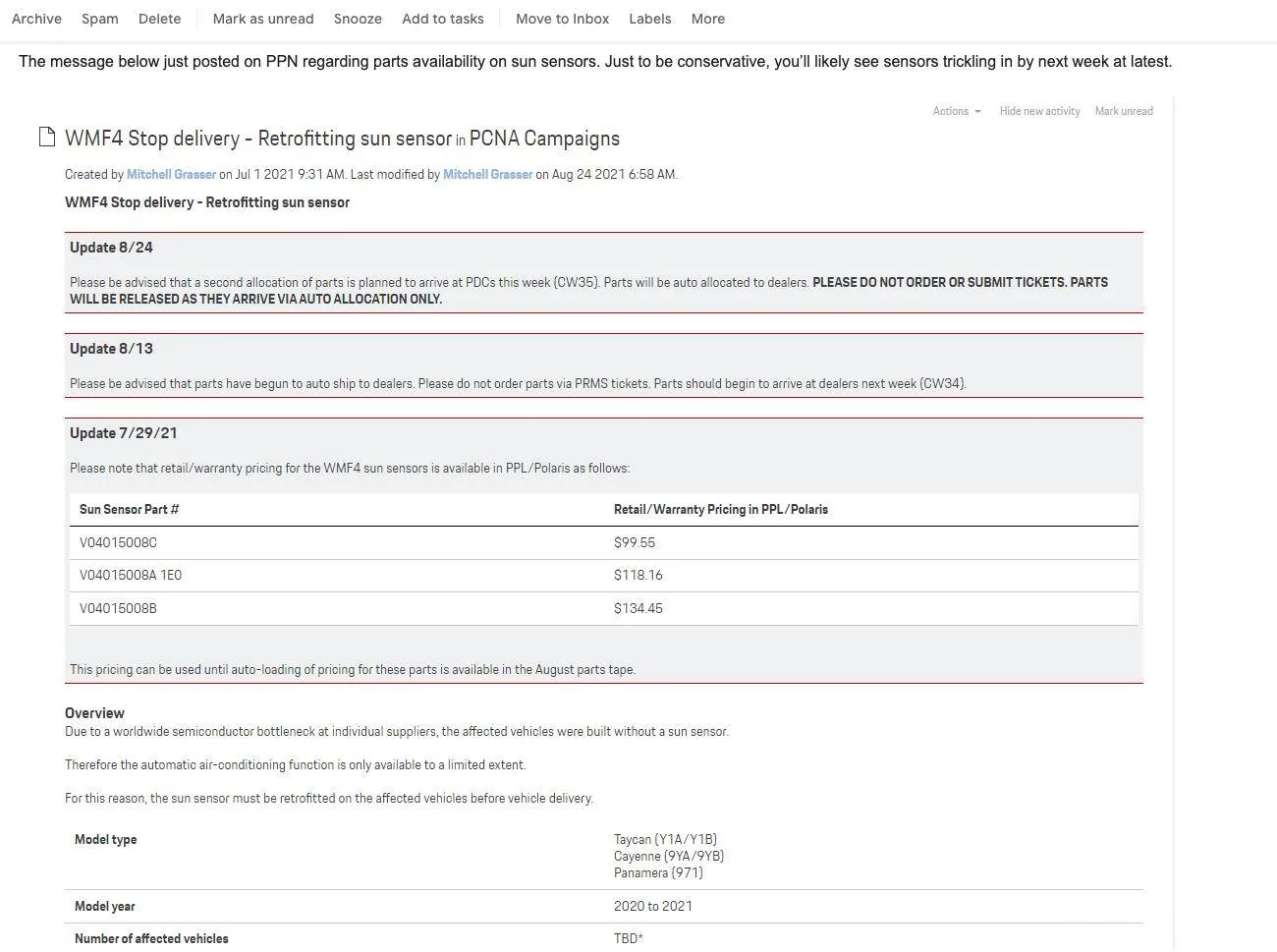Open Mitchell Grasser creator profile link
This screenshot has height=952, width=1277.
pyautogui.click(x=171, y=175)
